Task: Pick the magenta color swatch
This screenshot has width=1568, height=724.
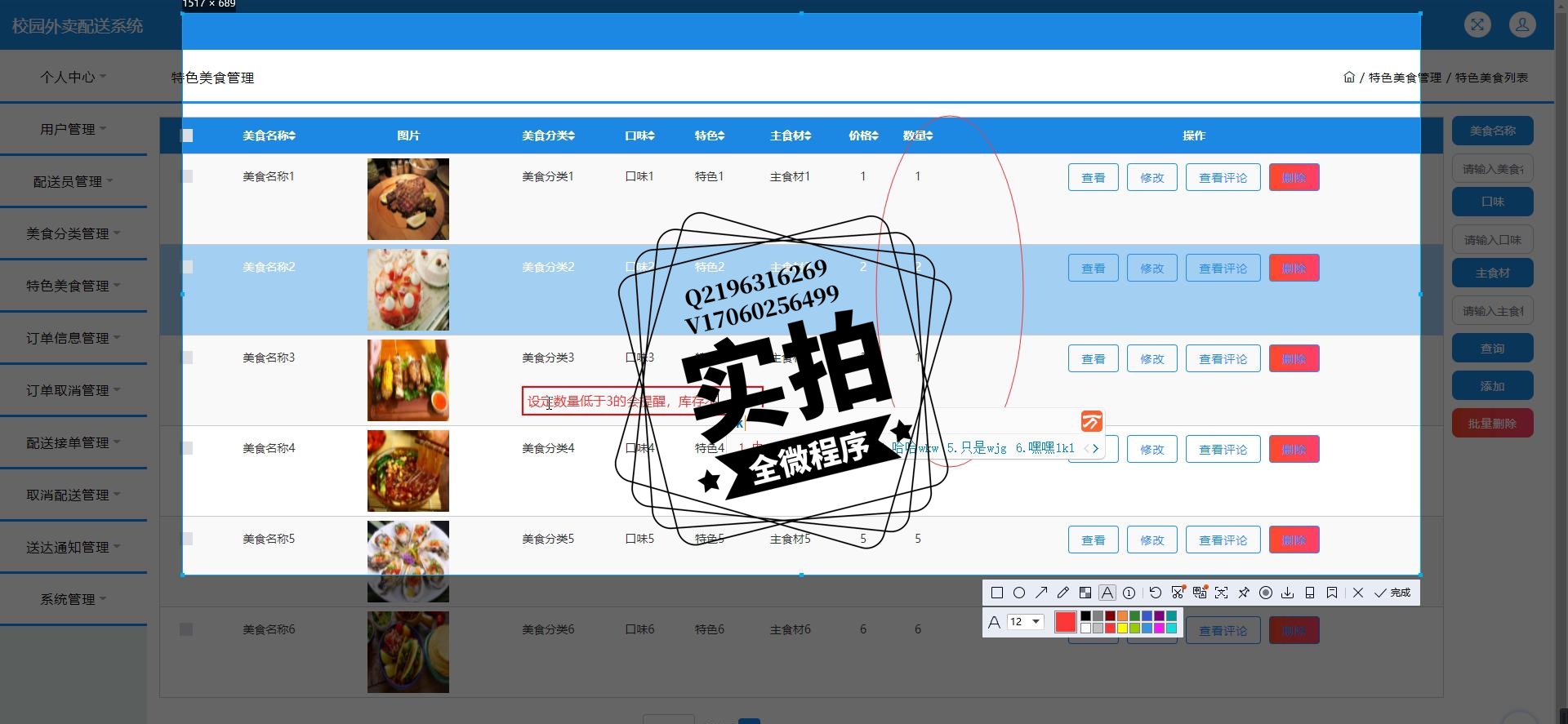Action: (x=1159, y=629)
